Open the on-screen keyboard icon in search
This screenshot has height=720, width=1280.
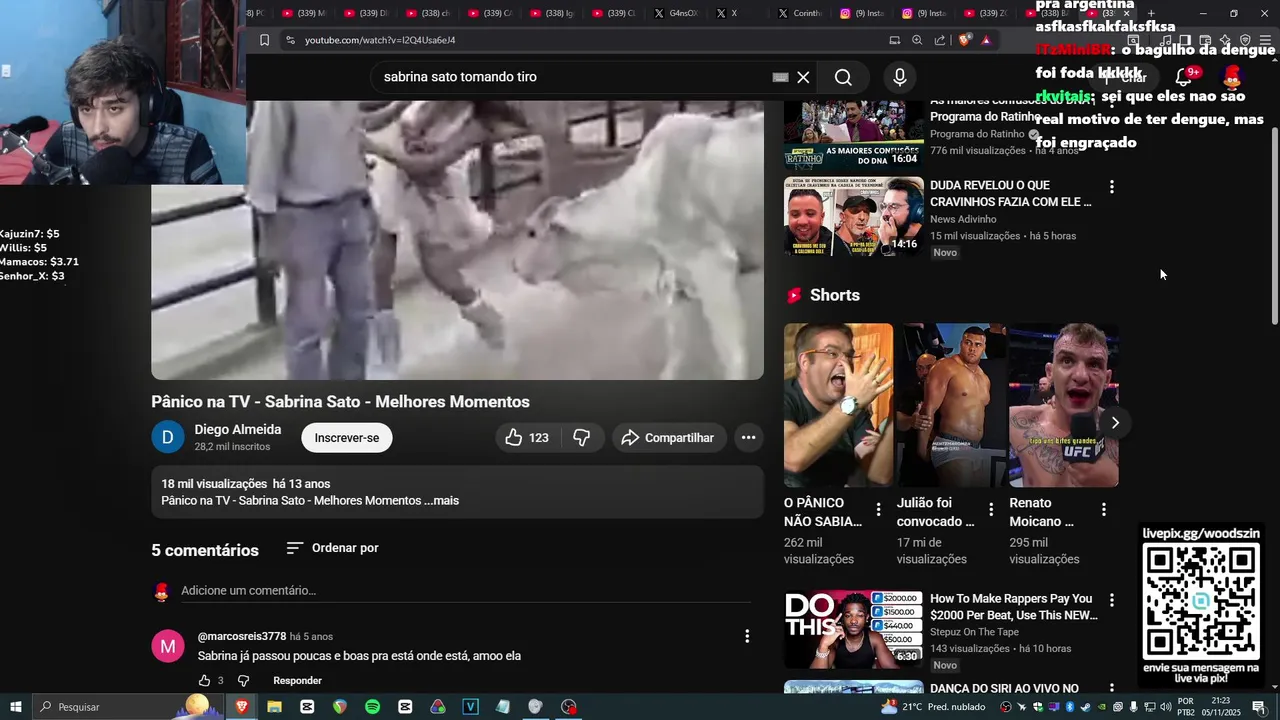[x=781, y=77]
